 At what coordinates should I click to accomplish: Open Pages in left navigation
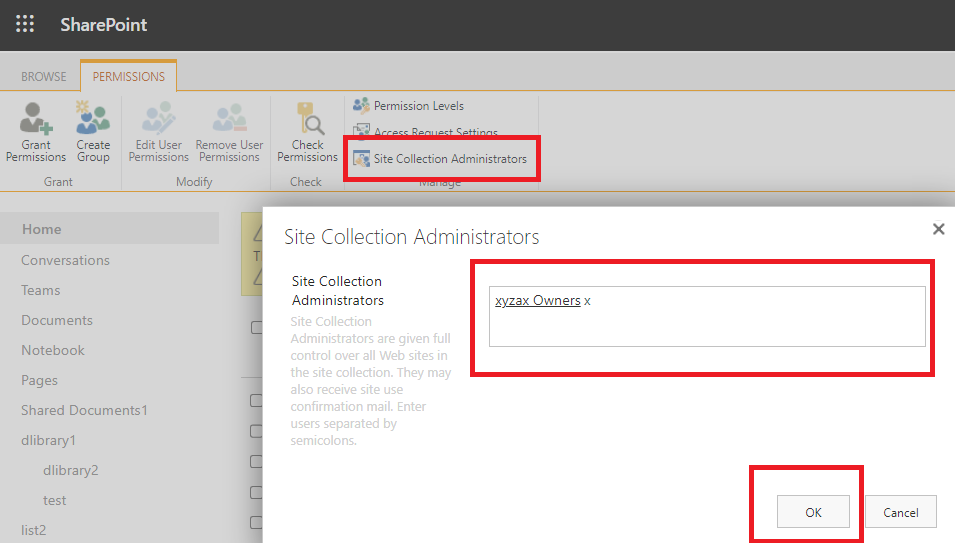point(40,380)
